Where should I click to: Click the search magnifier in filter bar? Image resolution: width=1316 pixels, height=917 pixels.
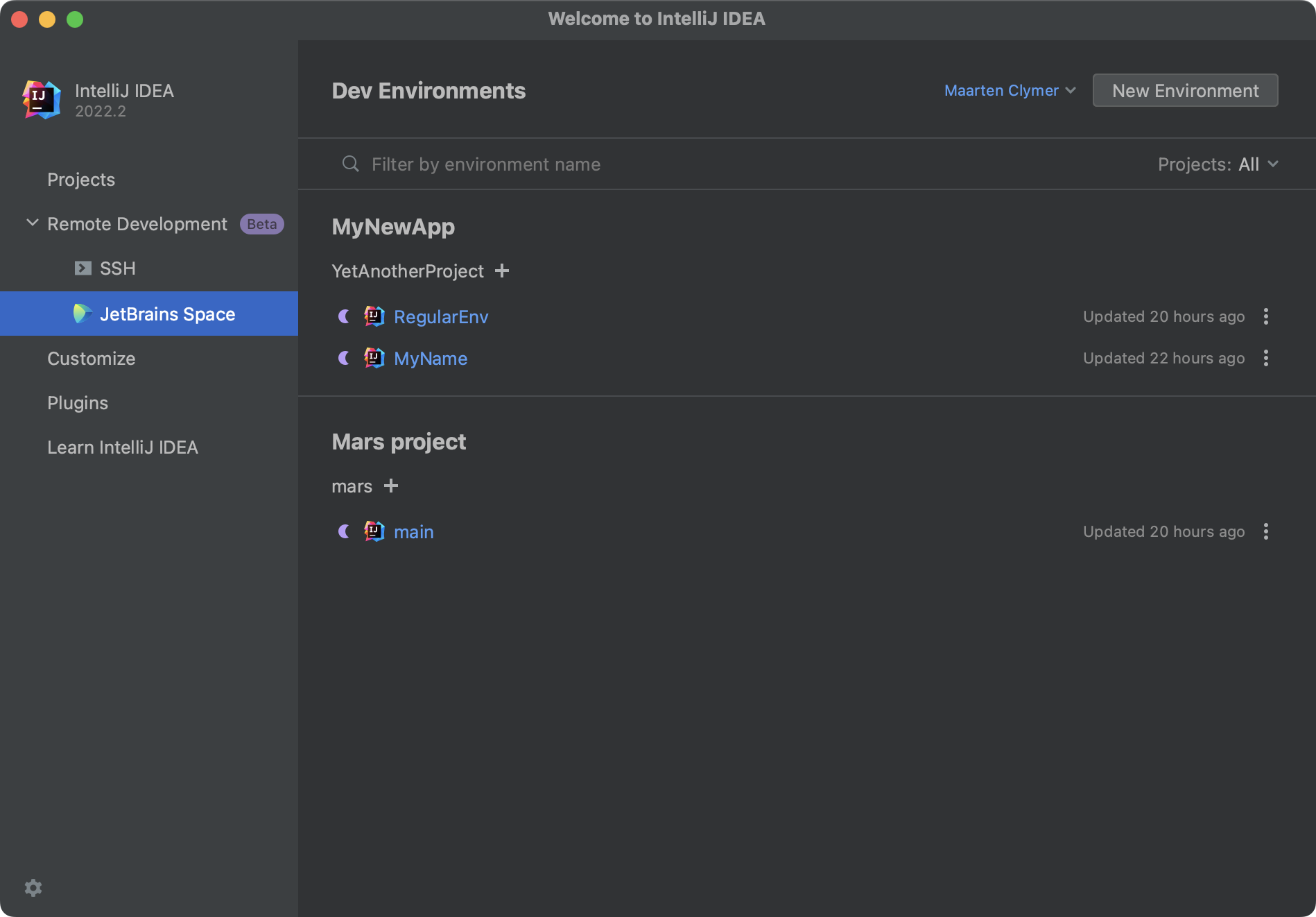(350, 164)
